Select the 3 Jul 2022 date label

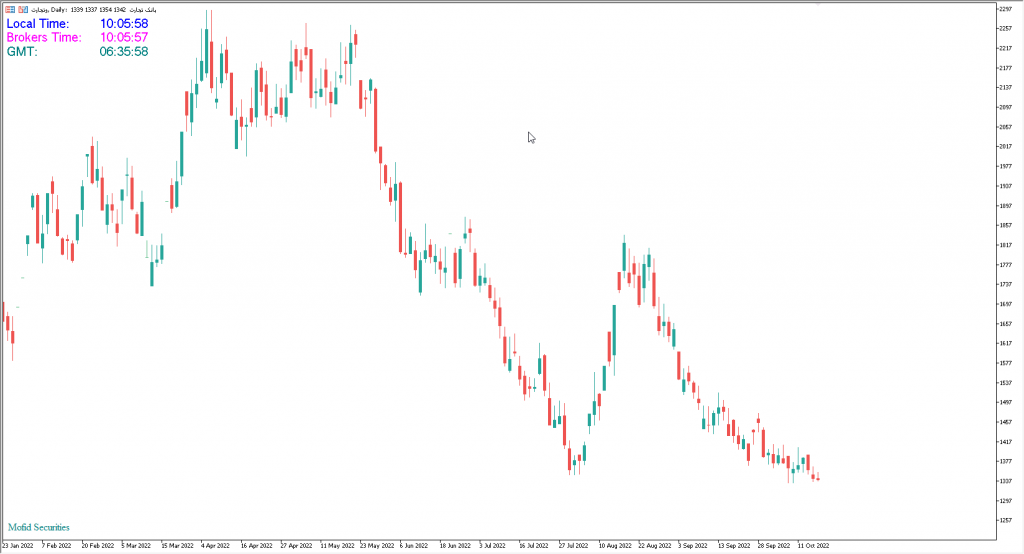click(492, 546)
